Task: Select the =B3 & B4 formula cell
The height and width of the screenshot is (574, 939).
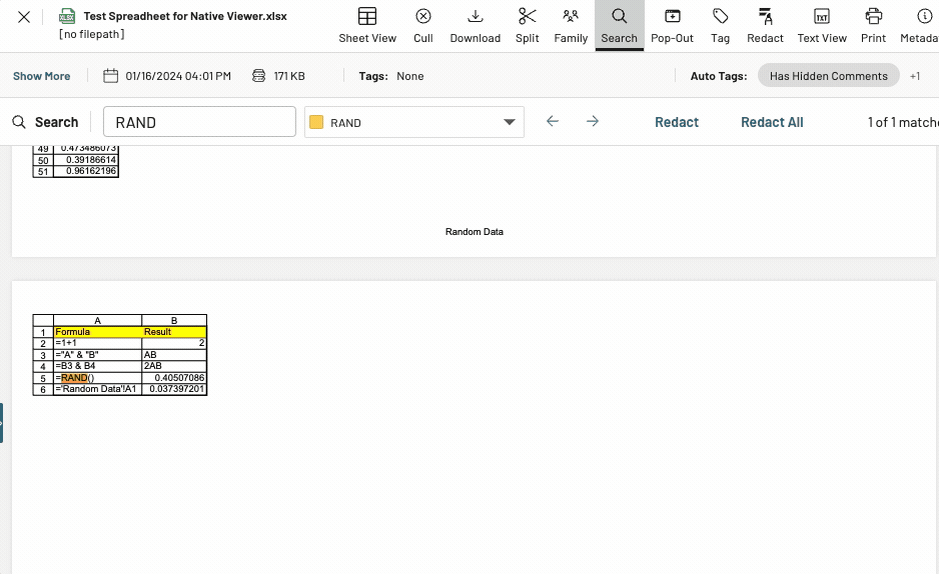Action: tap(98, 366)
